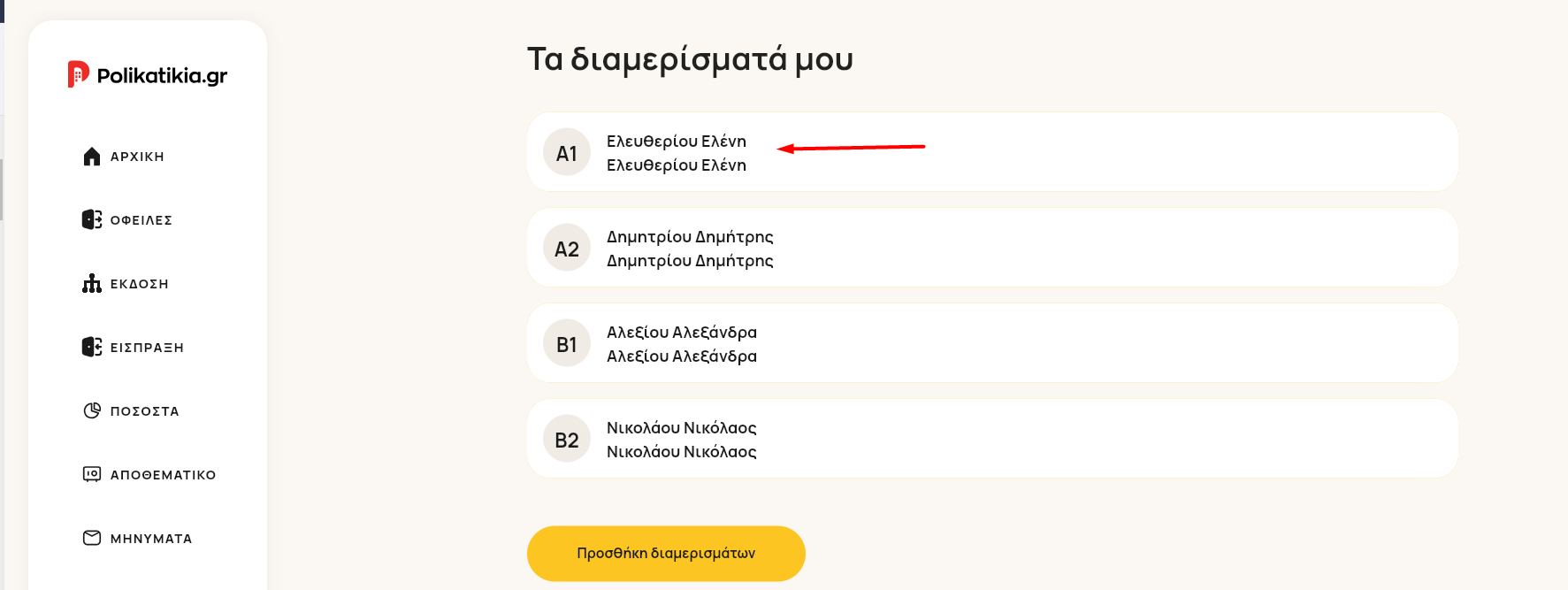Click the A1 circular badge

click(567, 152)
